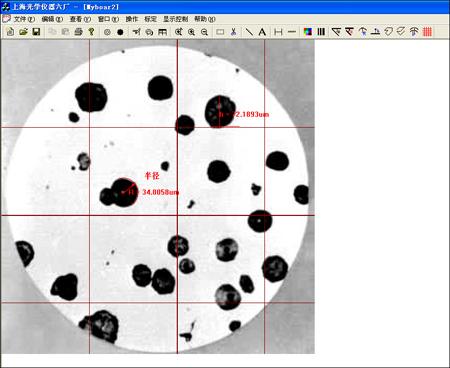Image resolution: width=450 pixels, height=368 pixels.
Task: Open the 文件 menu
Action: pyautogui.click(x=24, y=19)
